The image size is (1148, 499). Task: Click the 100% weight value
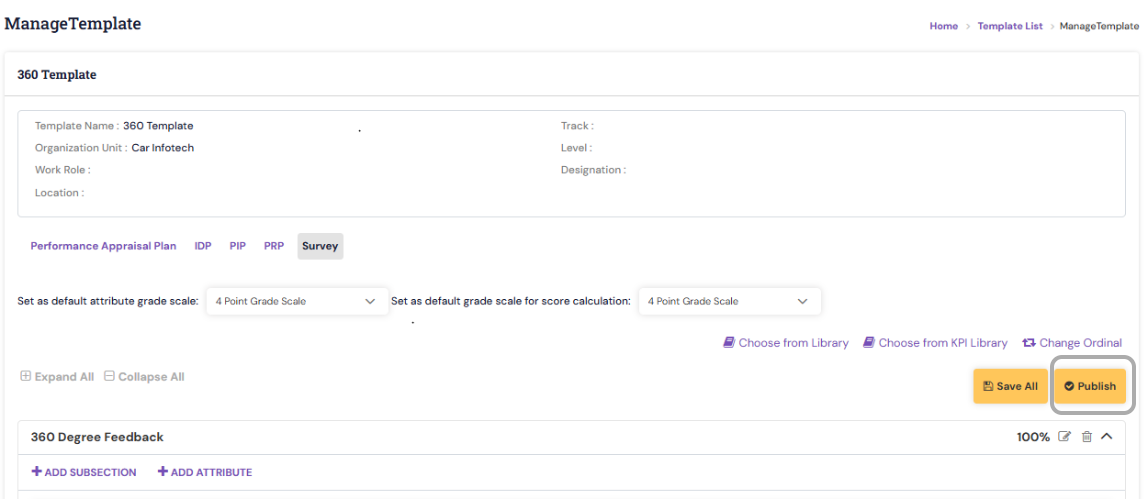point(1033,437)
